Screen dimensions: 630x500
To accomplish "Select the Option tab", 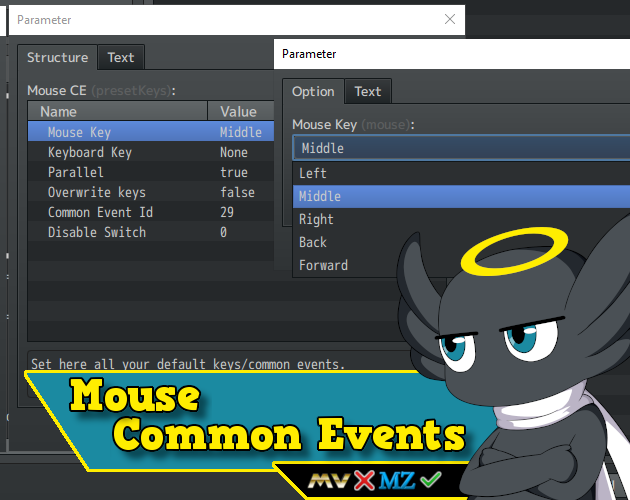I will coord(313,92).
